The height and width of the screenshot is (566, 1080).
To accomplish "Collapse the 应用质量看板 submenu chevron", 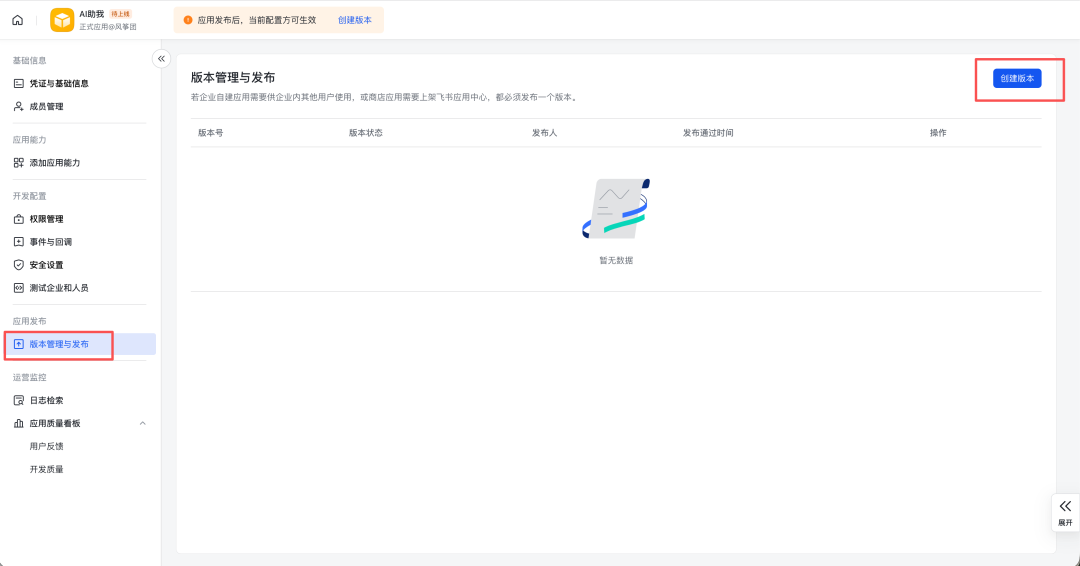I will pyautogui.click(x=143, y=423).
